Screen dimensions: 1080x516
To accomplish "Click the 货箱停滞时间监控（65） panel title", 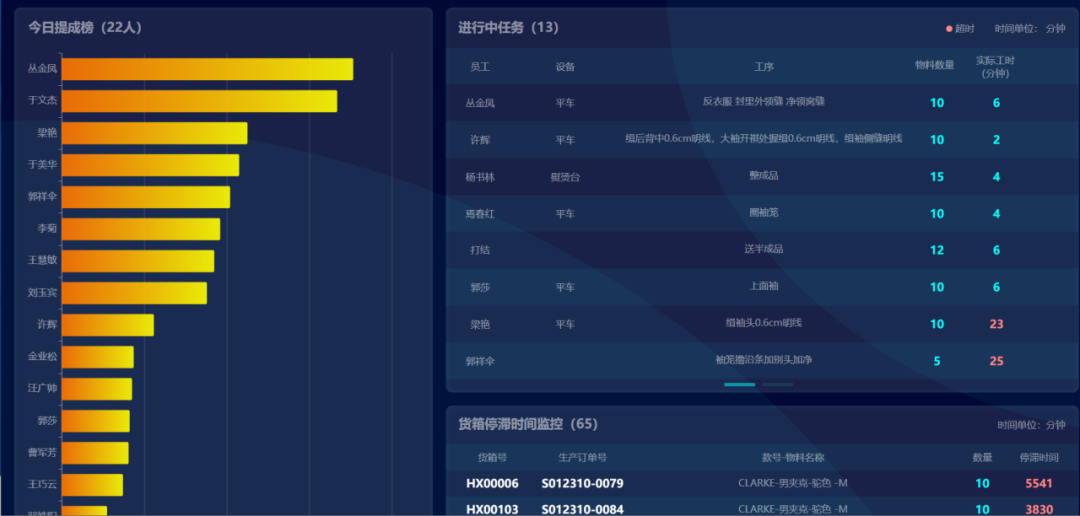I will [528, 424].
